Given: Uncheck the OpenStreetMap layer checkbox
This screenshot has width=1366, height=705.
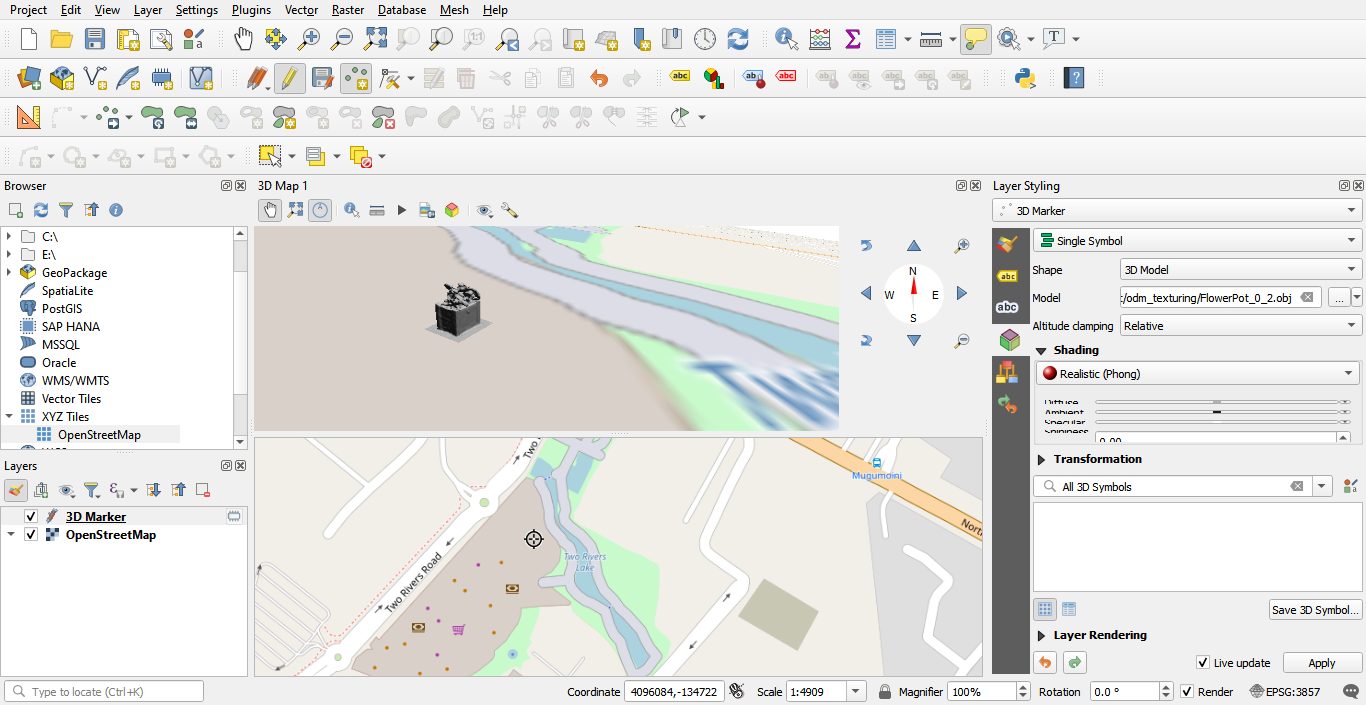Looking at the screenshot, I should coord(31,535).
